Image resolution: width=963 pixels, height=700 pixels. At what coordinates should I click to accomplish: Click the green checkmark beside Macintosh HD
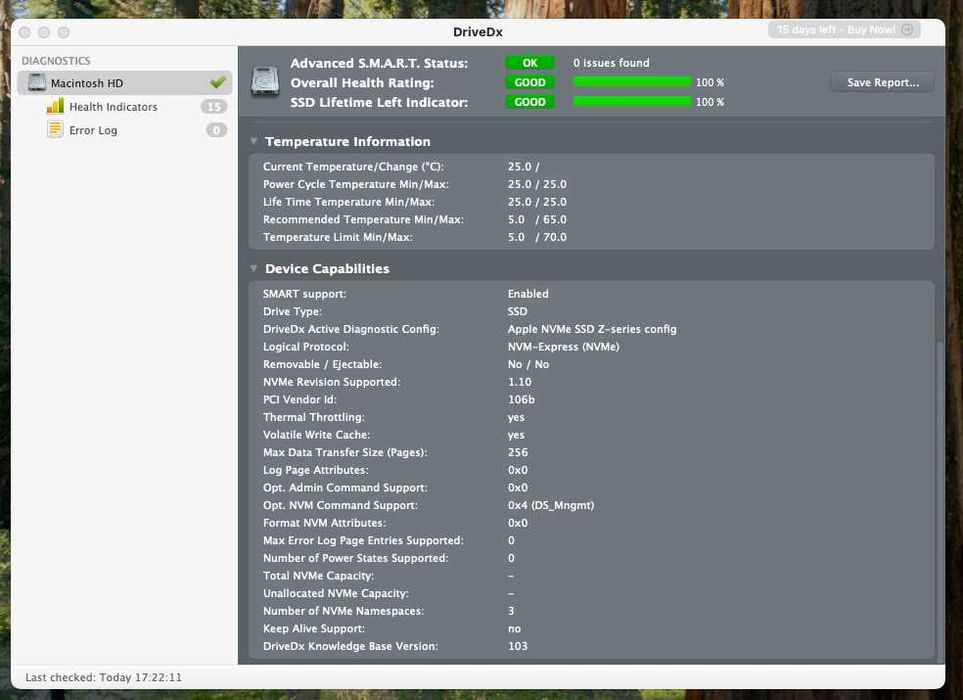pos(217,82)
